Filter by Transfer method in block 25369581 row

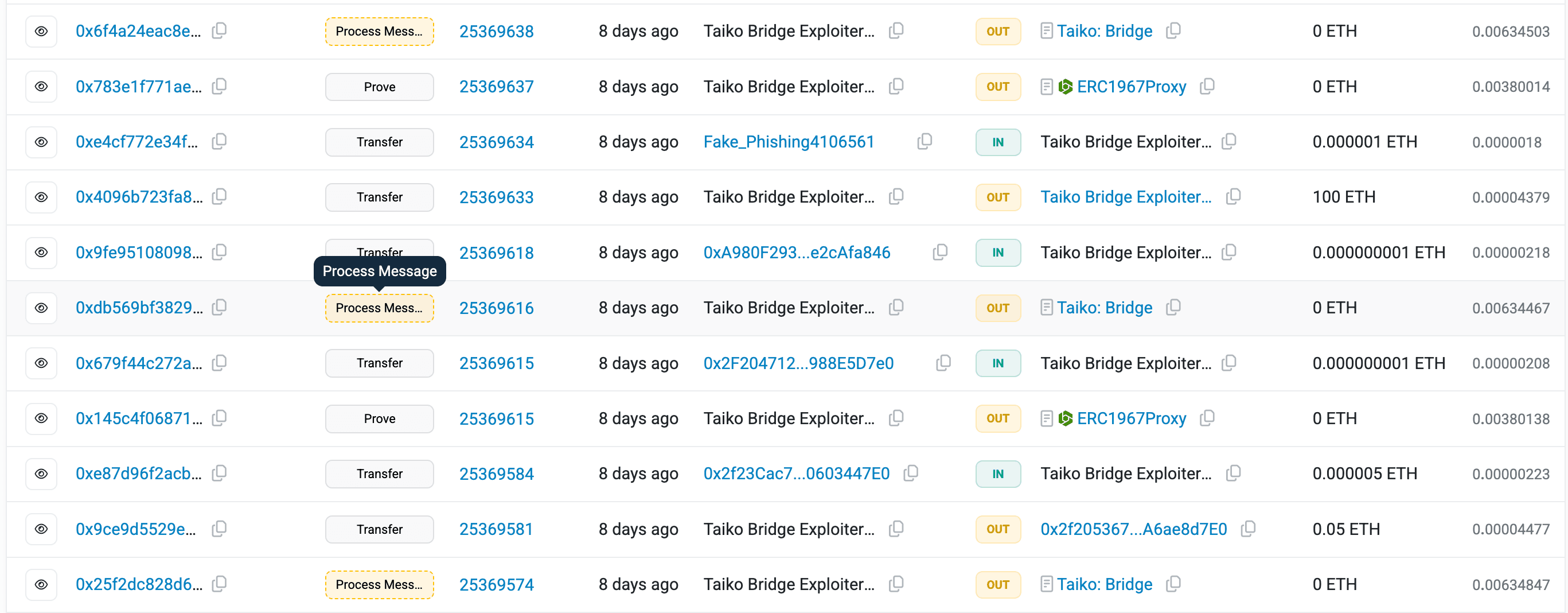click(379, 529)
